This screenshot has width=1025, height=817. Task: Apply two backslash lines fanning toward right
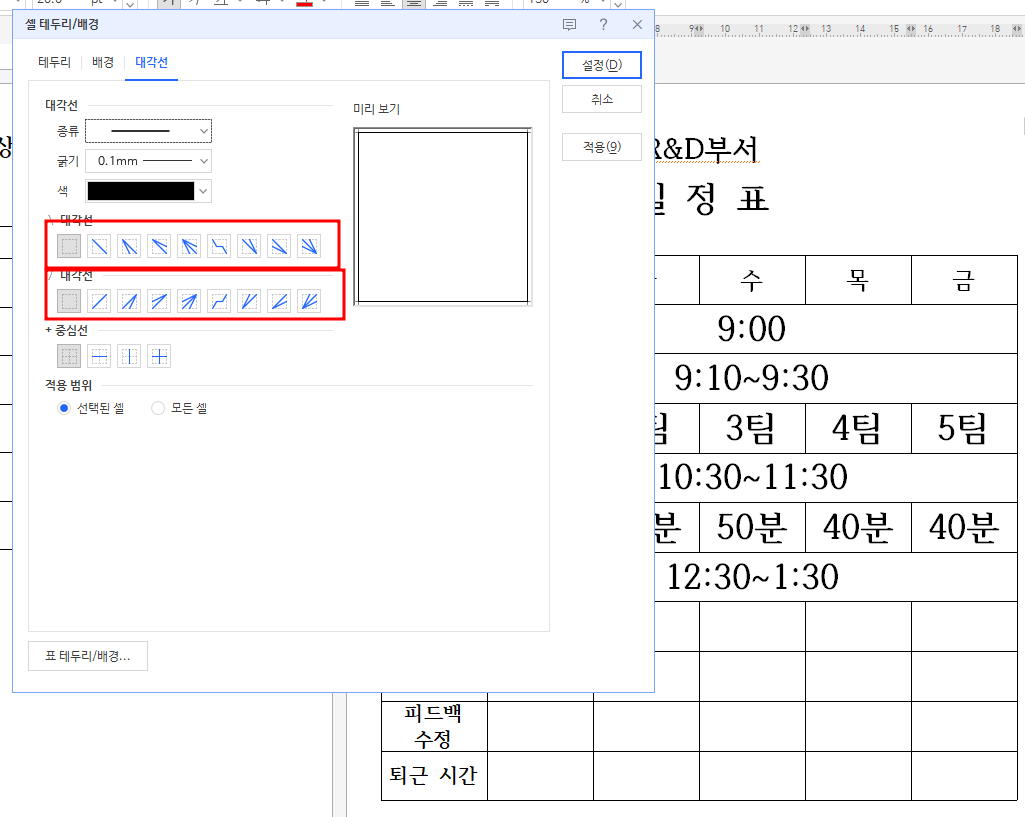coord(159,246)
